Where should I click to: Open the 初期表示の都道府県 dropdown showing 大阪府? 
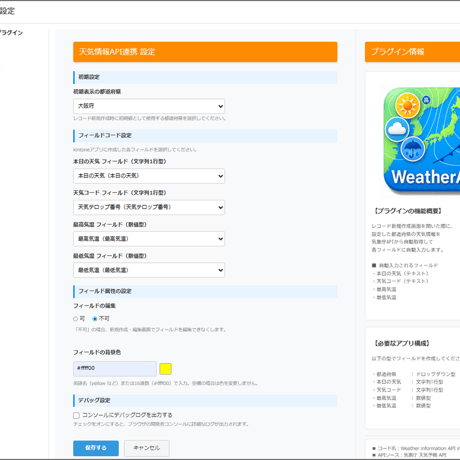pos(149,106)
